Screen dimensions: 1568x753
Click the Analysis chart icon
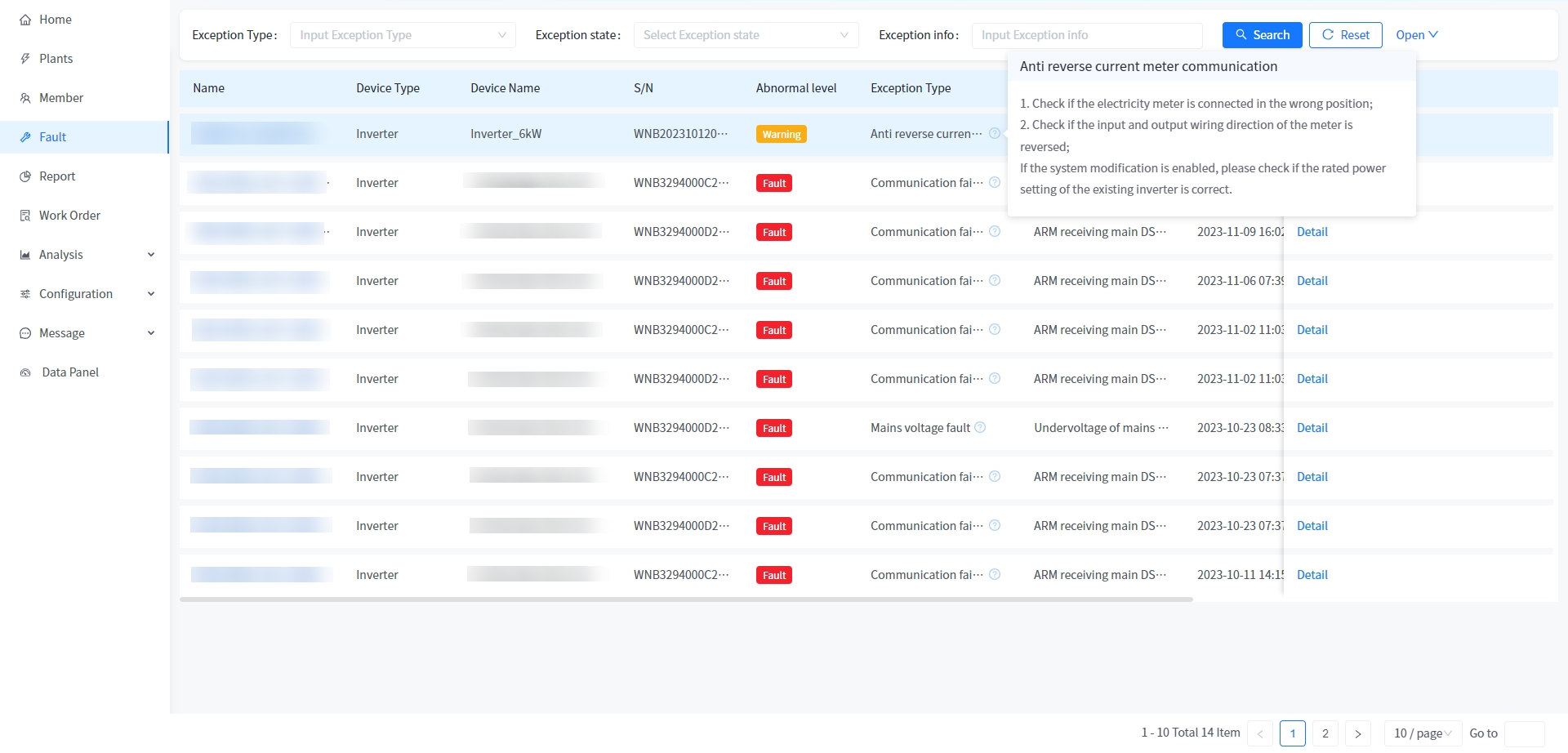(24, 254)
